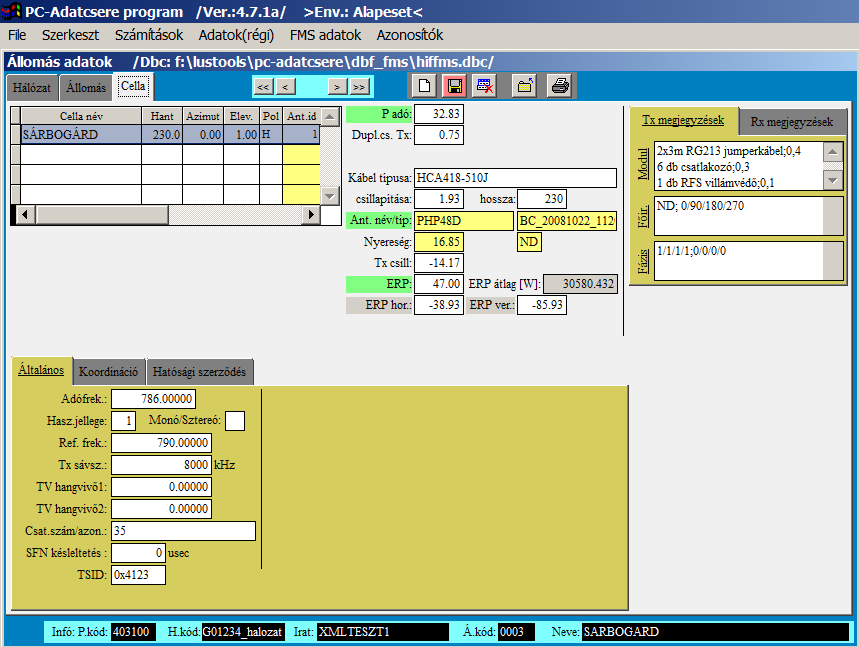Click the Cella név column header
Image resolution: width=859 pixels, height=647 pixels.
(x=81, y=116)
